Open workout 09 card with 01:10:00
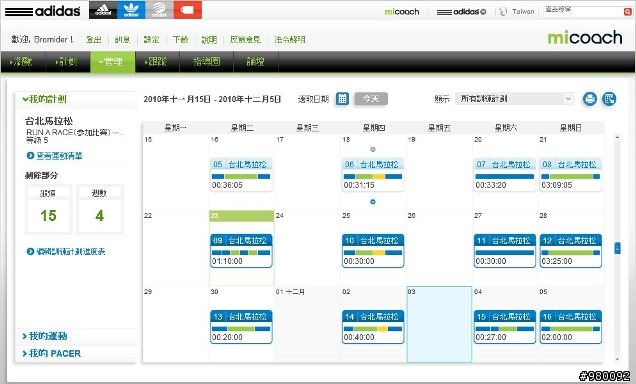Image resolution: width=636 pixels, height=384 pixels. tap(241, 251)
